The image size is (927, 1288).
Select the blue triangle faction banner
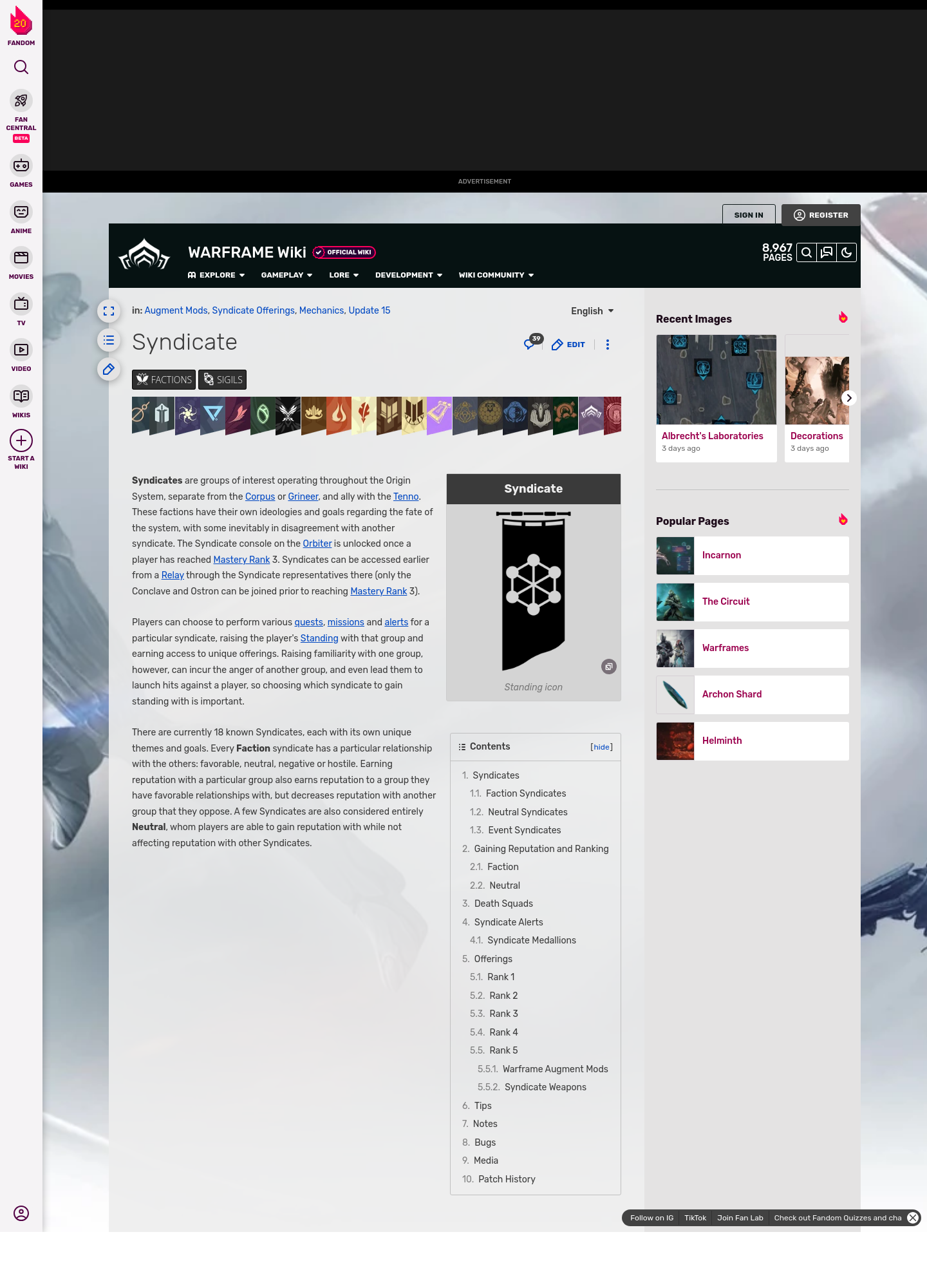tap(212, 415)
